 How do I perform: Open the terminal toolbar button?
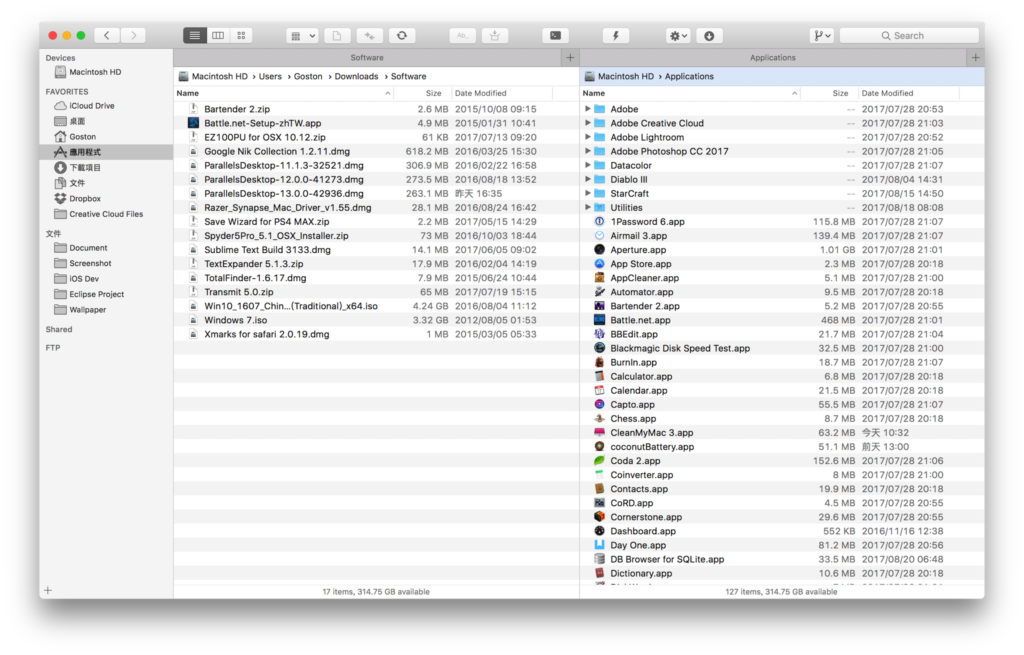[x=555, y=36]
